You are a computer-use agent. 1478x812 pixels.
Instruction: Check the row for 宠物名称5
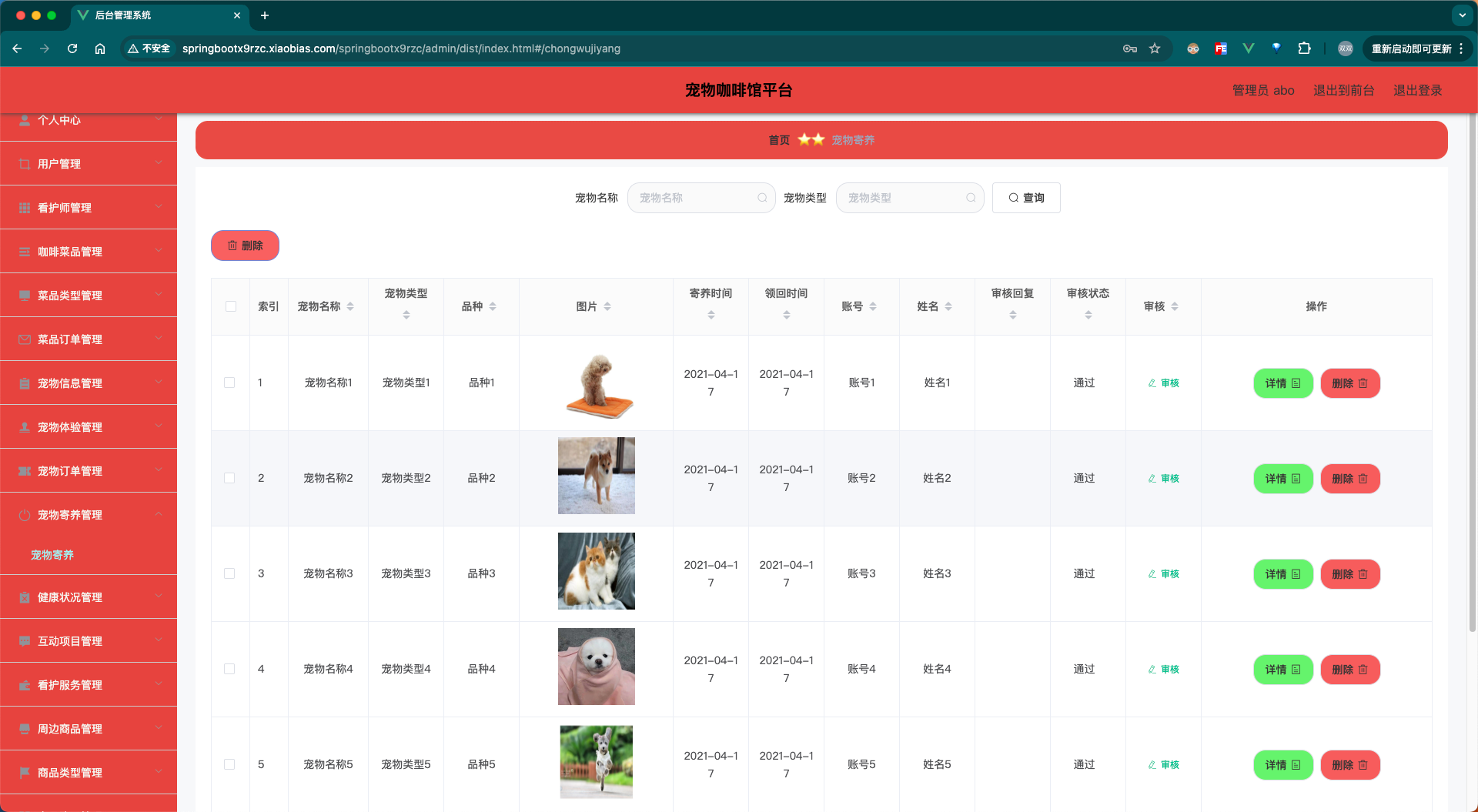click(x=229, y=764)
